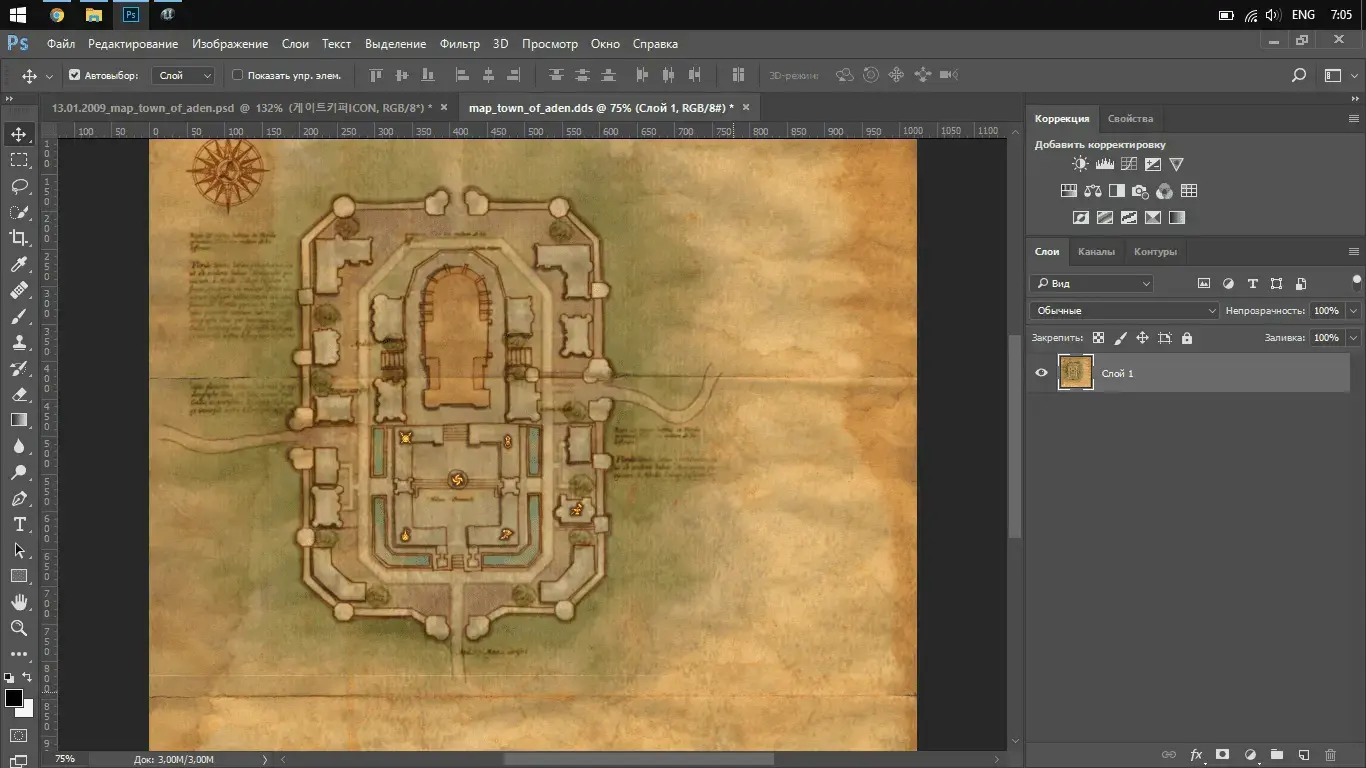
Task: Select the Path Selection tool
Action: pos(19,550)
